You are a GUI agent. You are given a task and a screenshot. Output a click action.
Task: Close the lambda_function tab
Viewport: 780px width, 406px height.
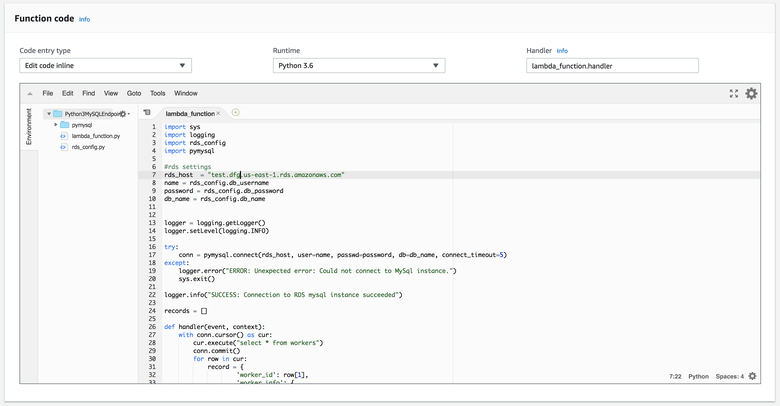(218, 113)
